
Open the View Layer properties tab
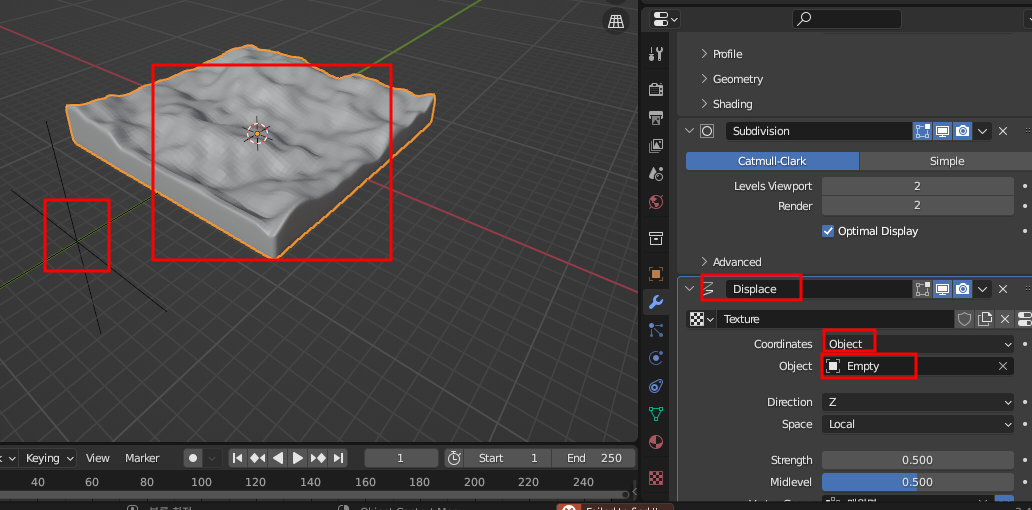[x=656, y=145]
